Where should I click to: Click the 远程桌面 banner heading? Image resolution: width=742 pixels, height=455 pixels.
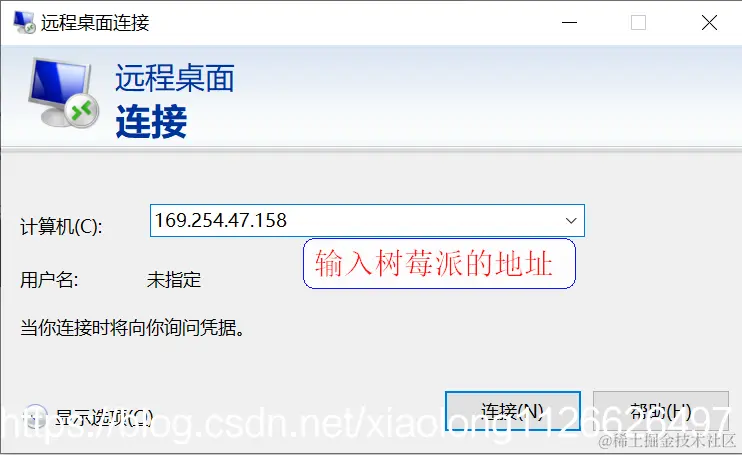pyautogui.click(x=175, y=78)
